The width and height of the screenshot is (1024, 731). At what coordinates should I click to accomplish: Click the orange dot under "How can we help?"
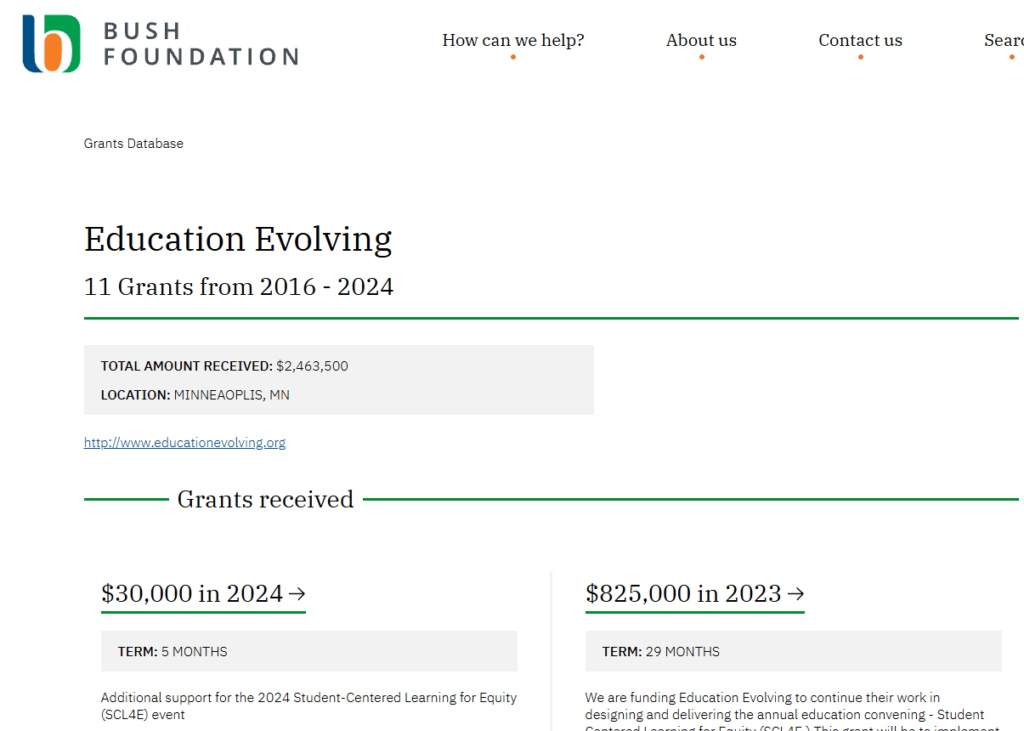click(x=513, y=57)
